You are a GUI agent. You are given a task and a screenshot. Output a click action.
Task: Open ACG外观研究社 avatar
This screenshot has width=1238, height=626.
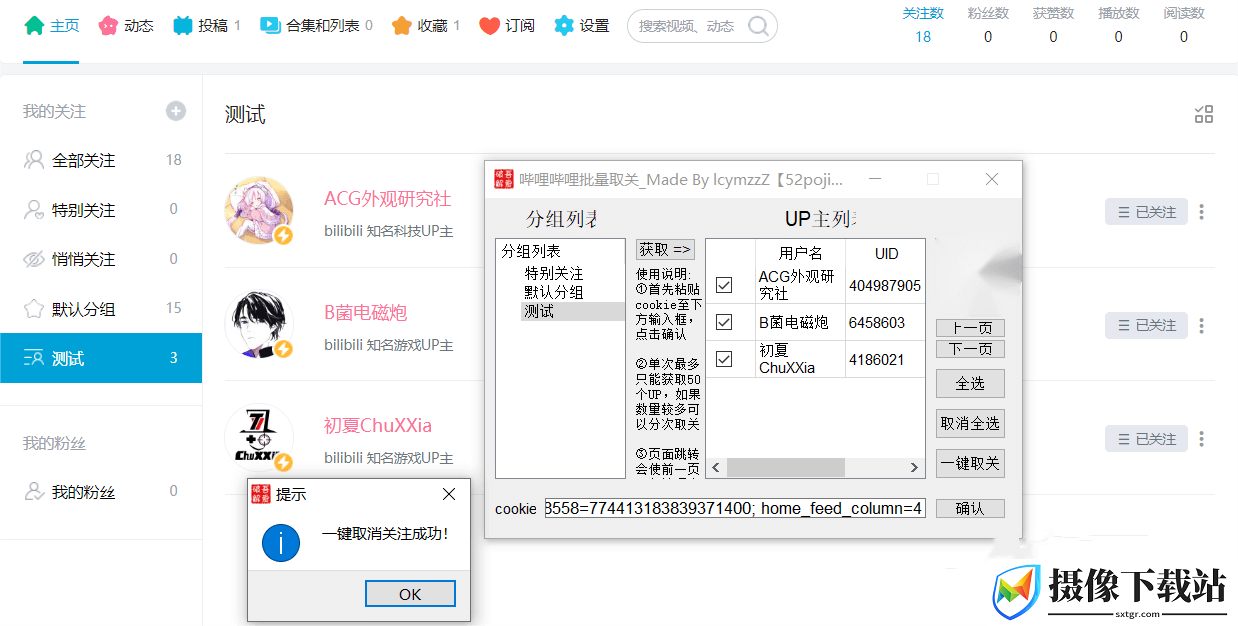pyautogui.click(x=259, y=212)
